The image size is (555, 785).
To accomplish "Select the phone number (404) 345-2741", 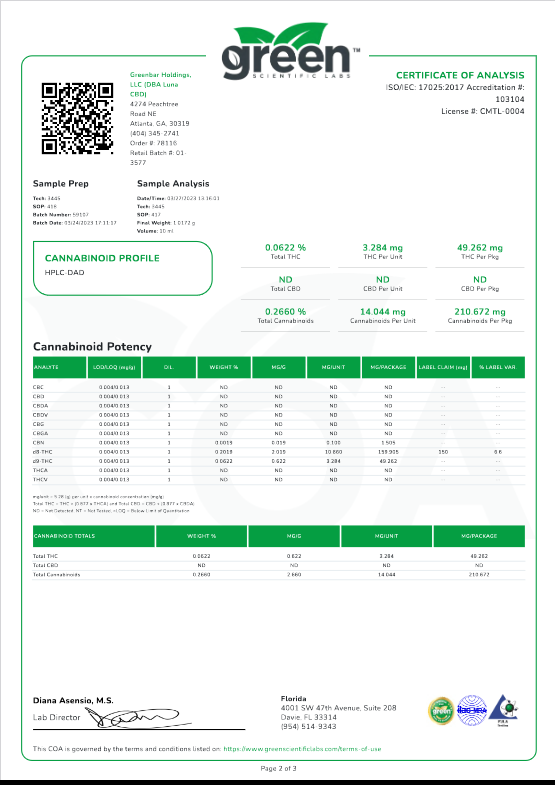I will [155, 133].
